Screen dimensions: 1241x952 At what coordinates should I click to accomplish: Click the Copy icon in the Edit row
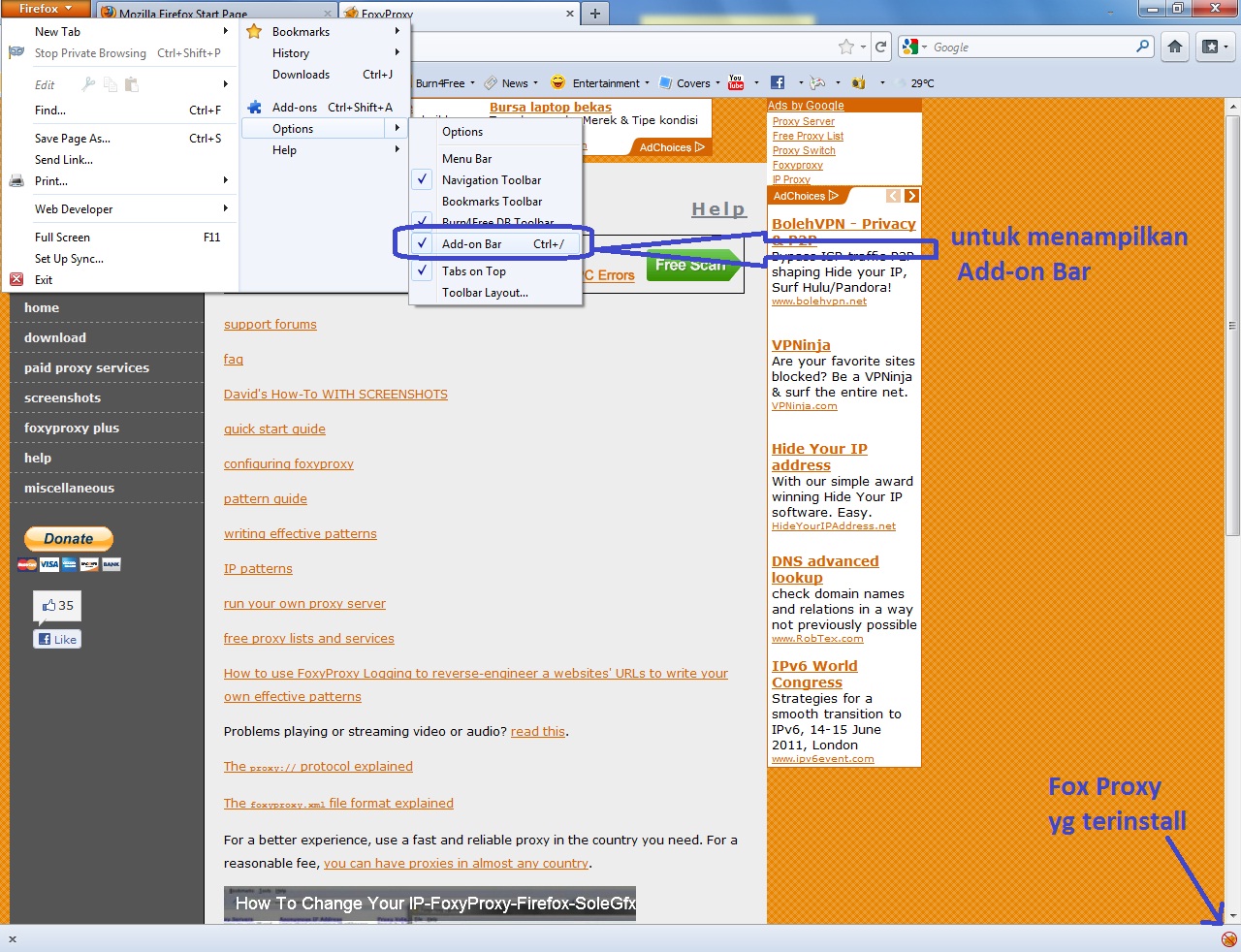(111, 84)
